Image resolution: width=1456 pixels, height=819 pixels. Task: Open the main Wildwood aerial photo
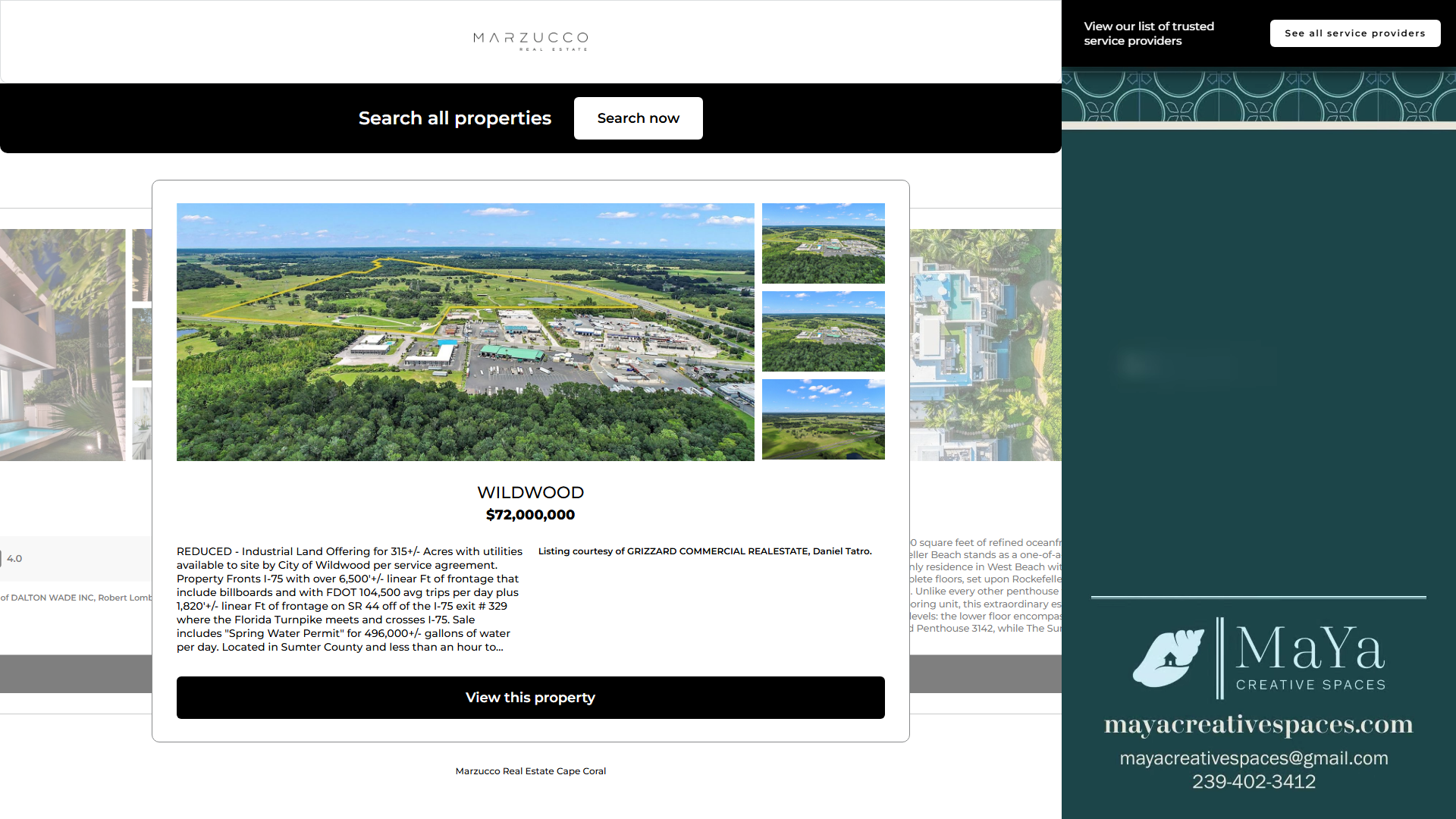point(465,331)
